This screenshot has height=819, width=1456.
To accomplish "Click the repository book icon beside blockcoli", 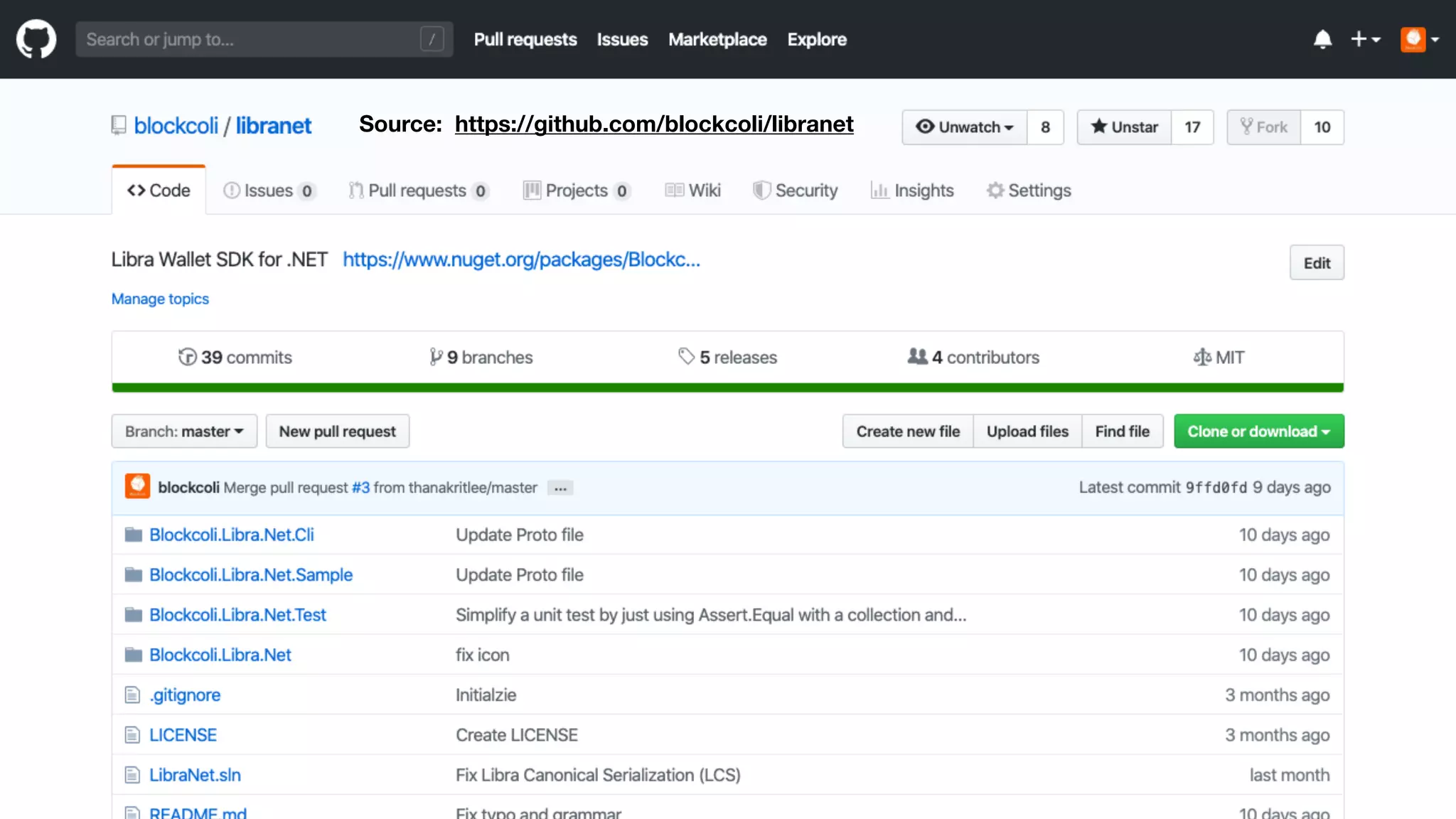I will tap(119, 126).
